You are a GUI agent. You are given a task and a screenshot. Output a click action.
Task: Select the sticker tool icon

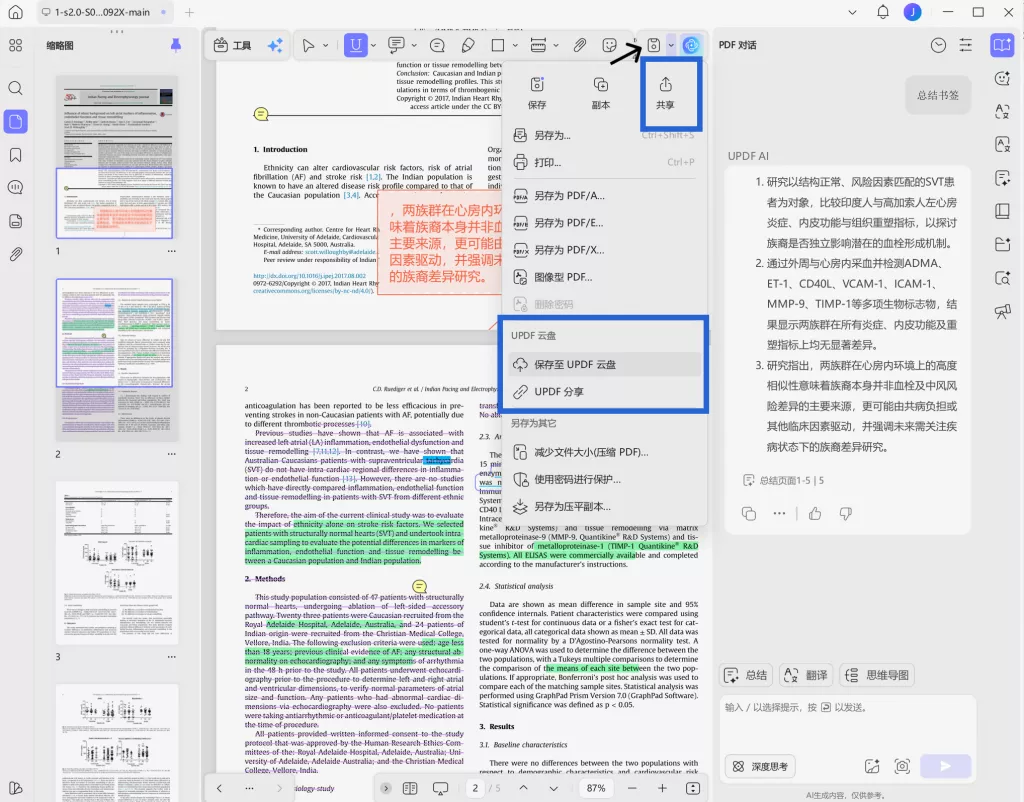(x=609, y=45)
